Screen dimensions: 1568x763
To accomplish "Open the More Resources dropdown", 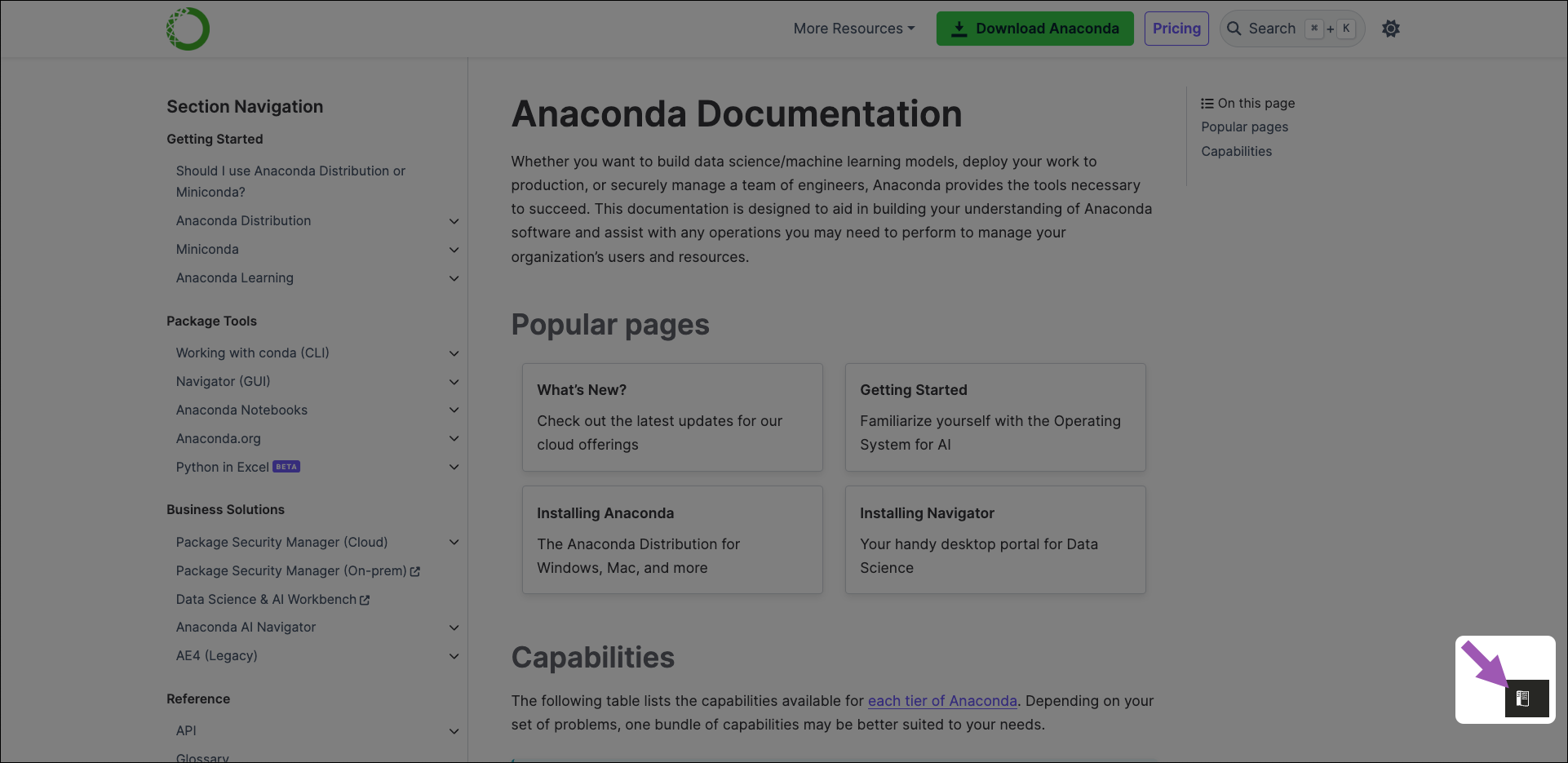I will click(x=854, y=29).
